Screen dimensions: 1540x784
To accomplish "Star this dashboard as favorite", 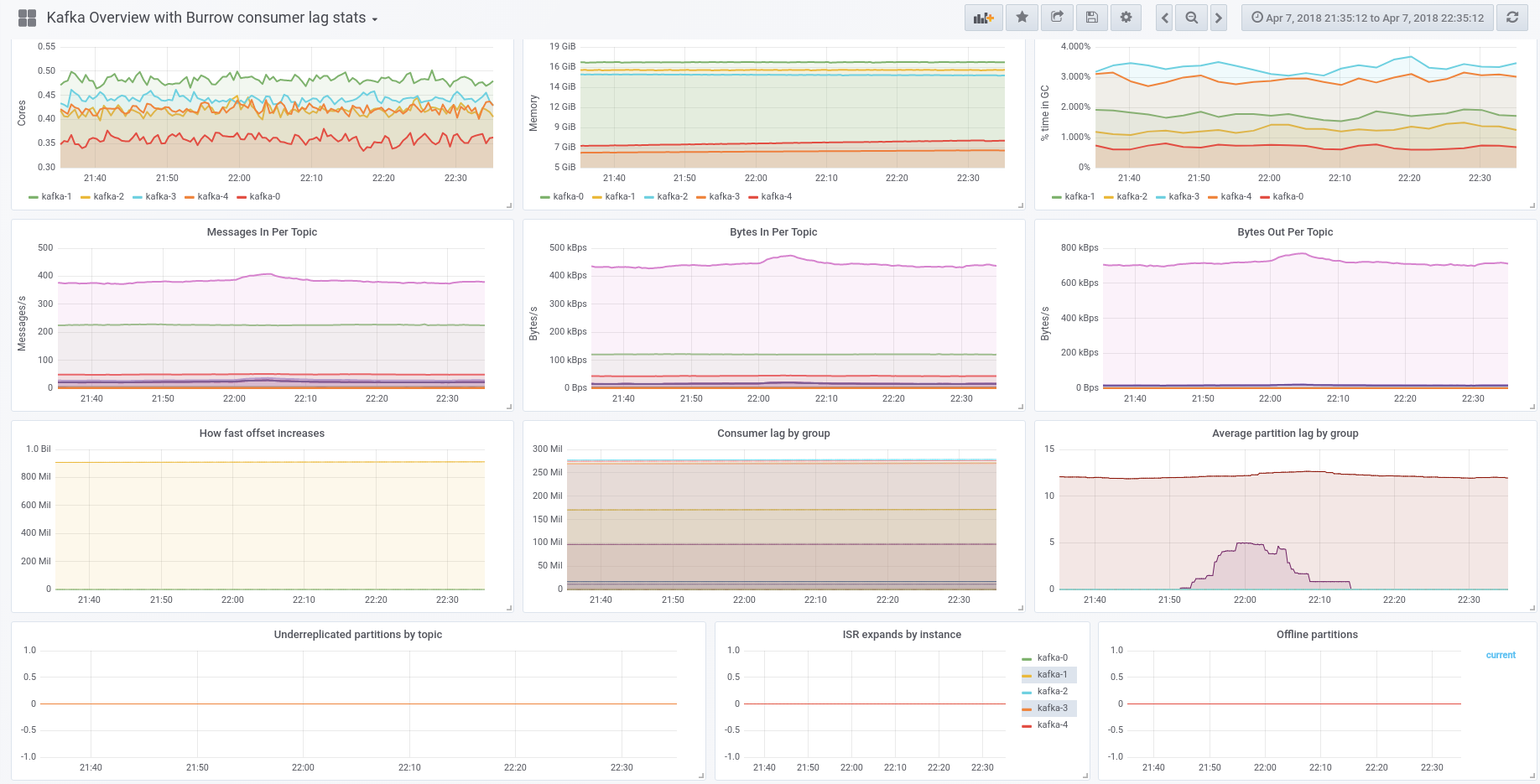I will pyautogui.click(x=1022, y=18).
